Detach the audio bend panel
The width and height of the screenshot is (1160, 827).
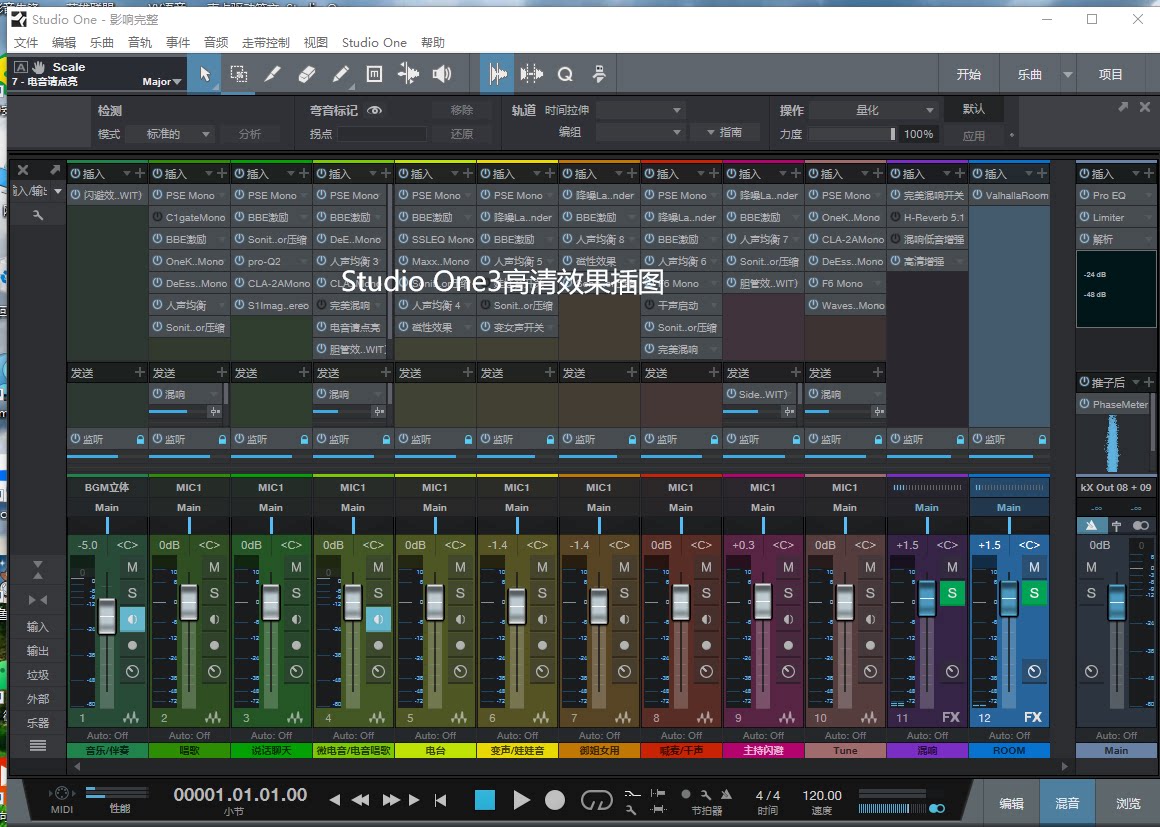pos(1123,107)
